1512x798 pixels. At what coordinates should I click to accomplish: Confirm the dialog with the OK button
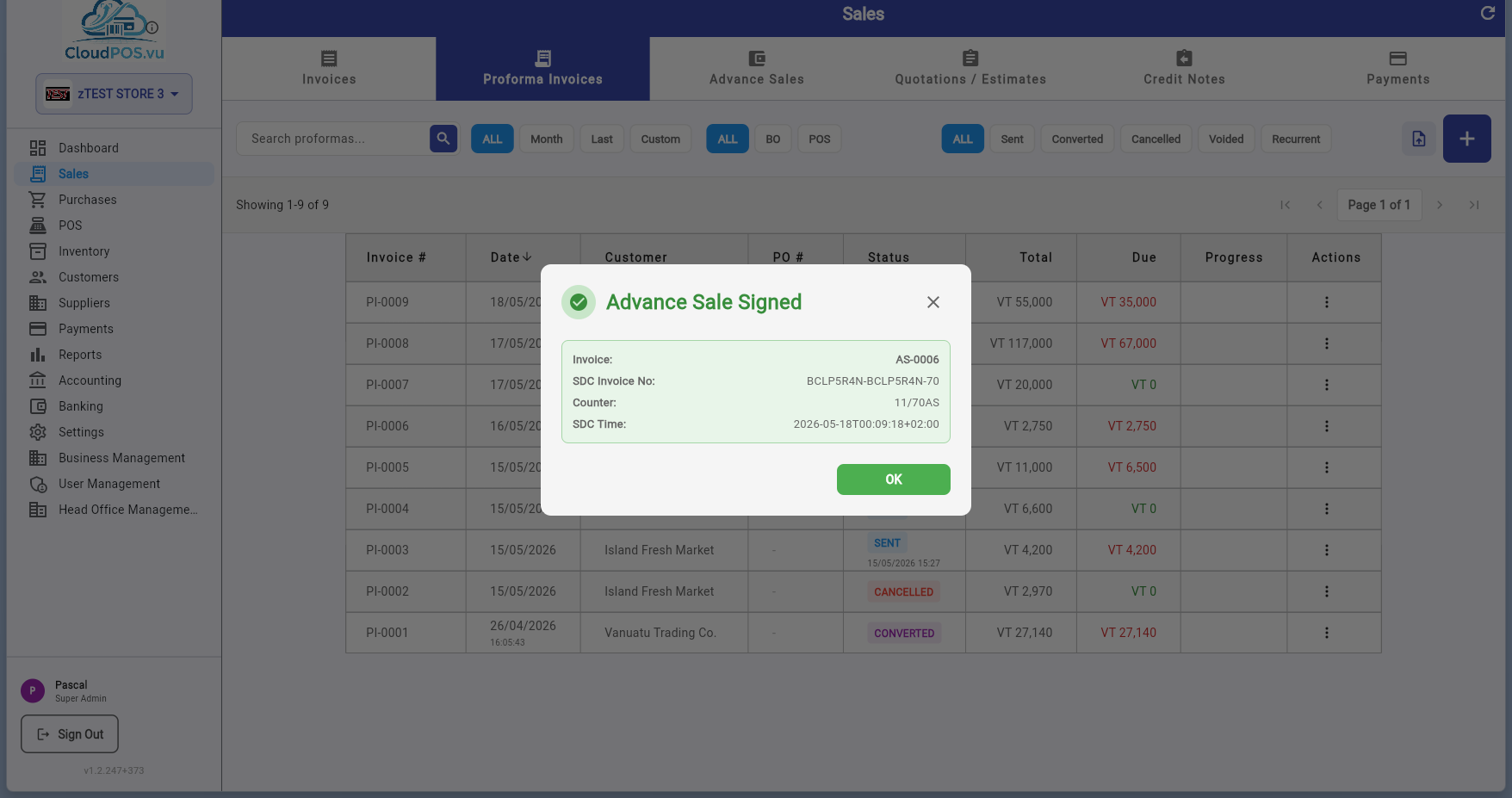click(893, 479)
